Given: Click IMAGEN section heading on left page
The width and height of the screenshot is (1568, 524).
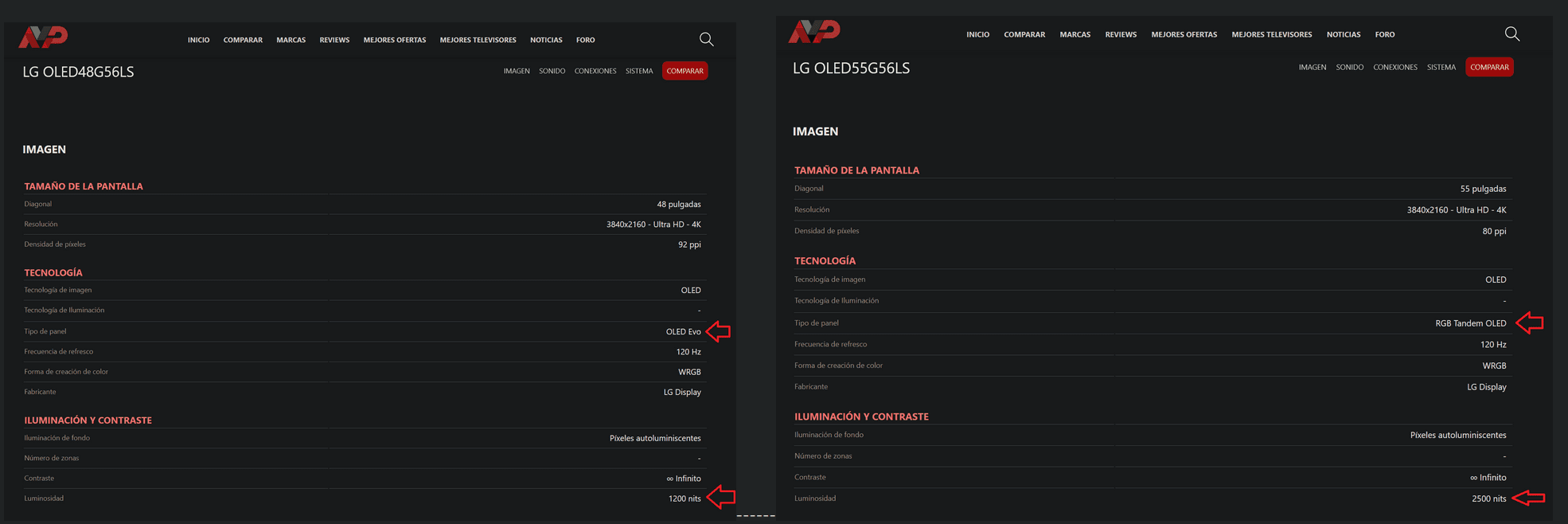Looking at the screenshot, I should [44, 149].
